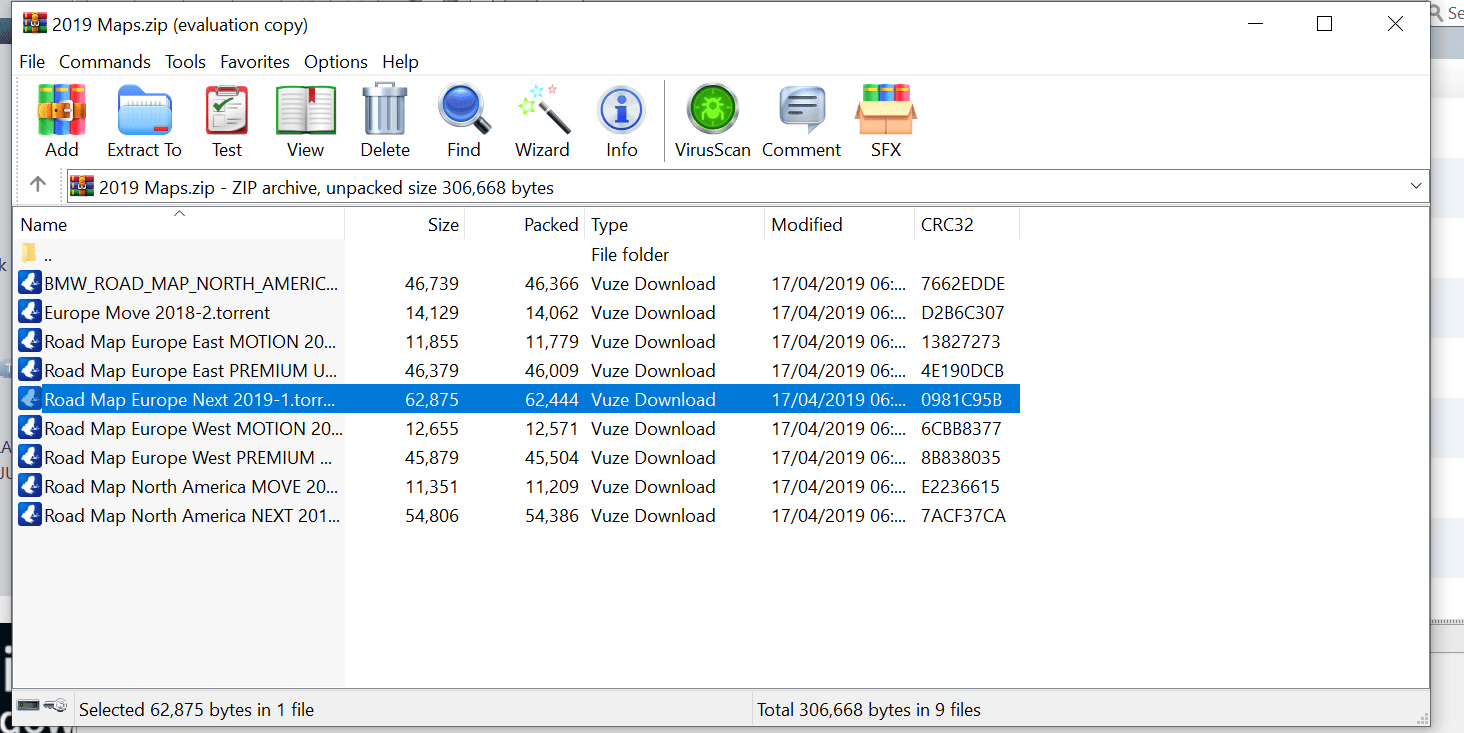Sort files by the Packed column header
The height and width of the screenshot is (733, 1464).
point(525,224)
